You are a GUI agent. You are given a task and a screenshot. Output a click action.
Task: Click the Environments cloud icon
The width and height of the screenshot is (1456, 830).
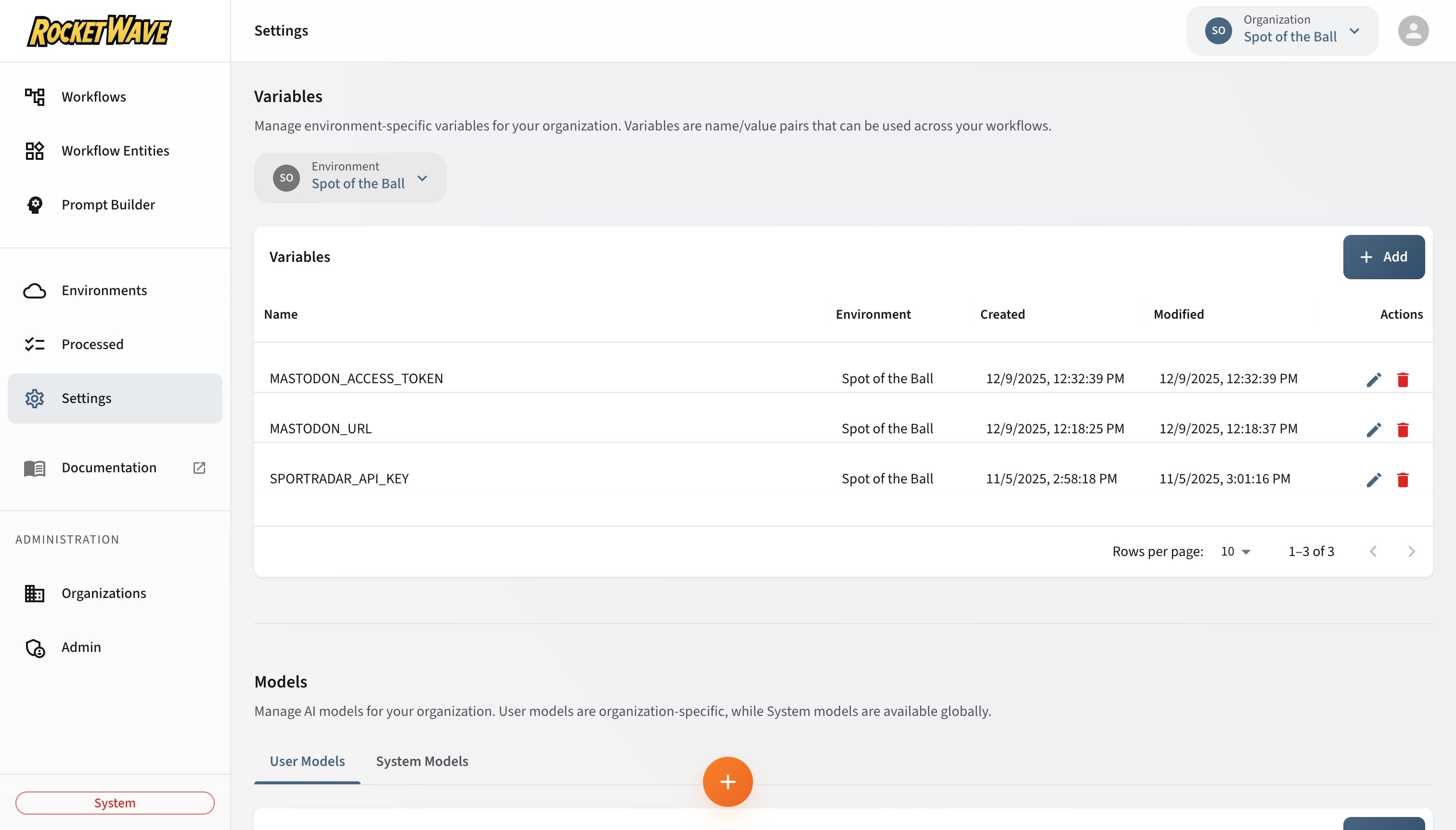pyautogui.click(x=35, y=290)
